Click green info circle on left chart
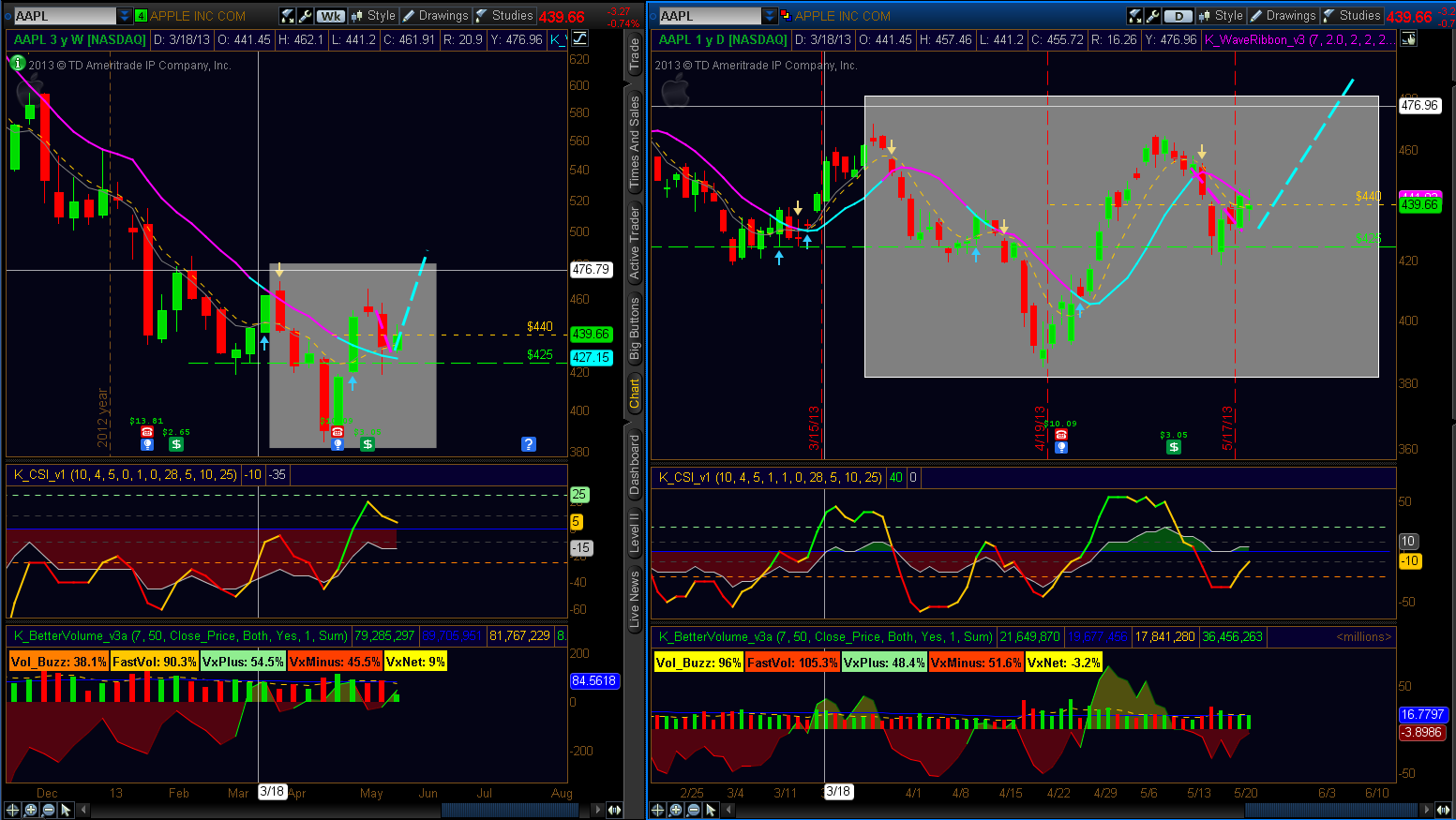The height and width of the screenshot is (820, 1456). point(17,63)
